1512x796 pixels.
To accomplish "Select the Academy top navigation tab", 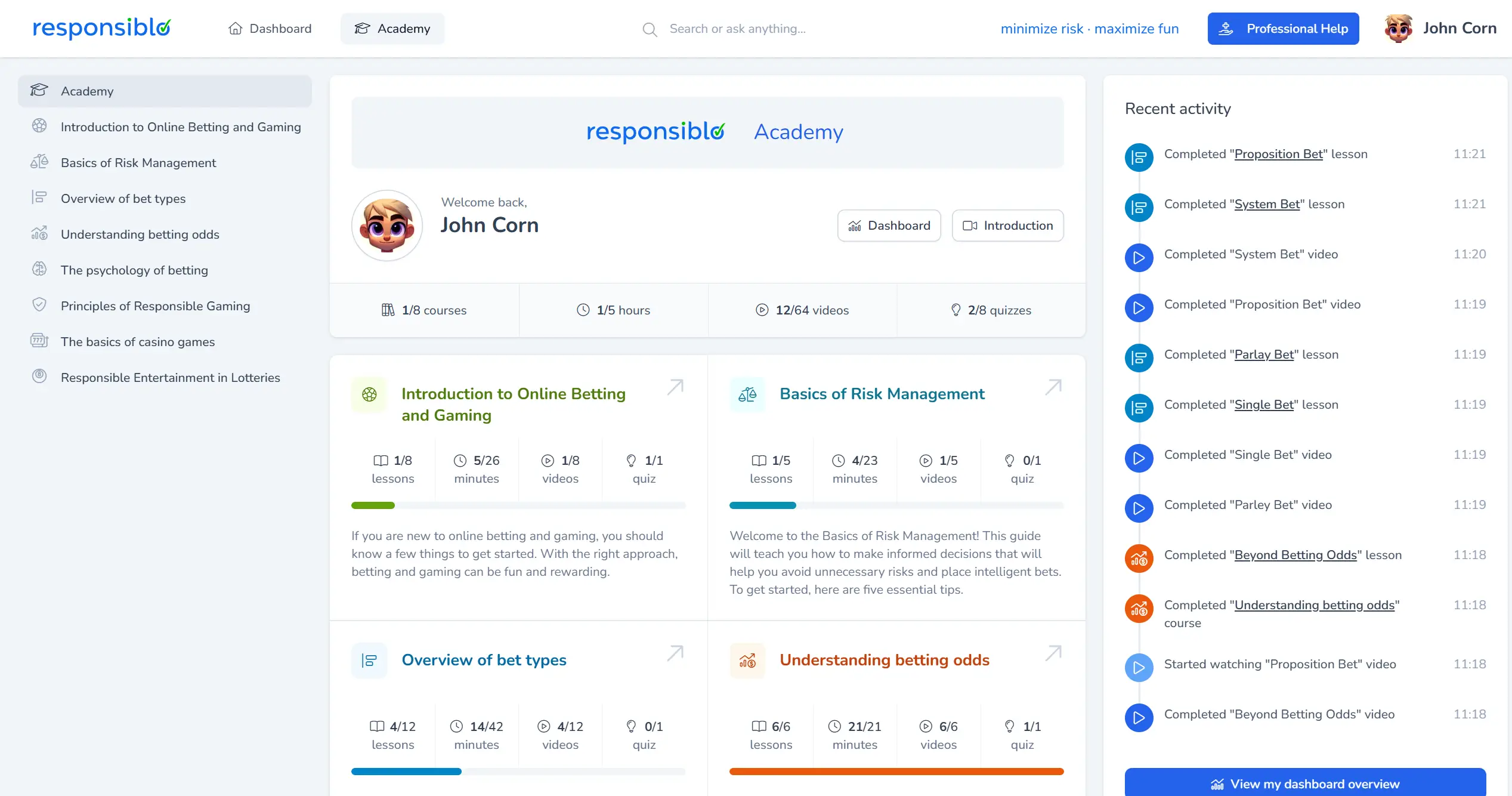I will (392, 29).
